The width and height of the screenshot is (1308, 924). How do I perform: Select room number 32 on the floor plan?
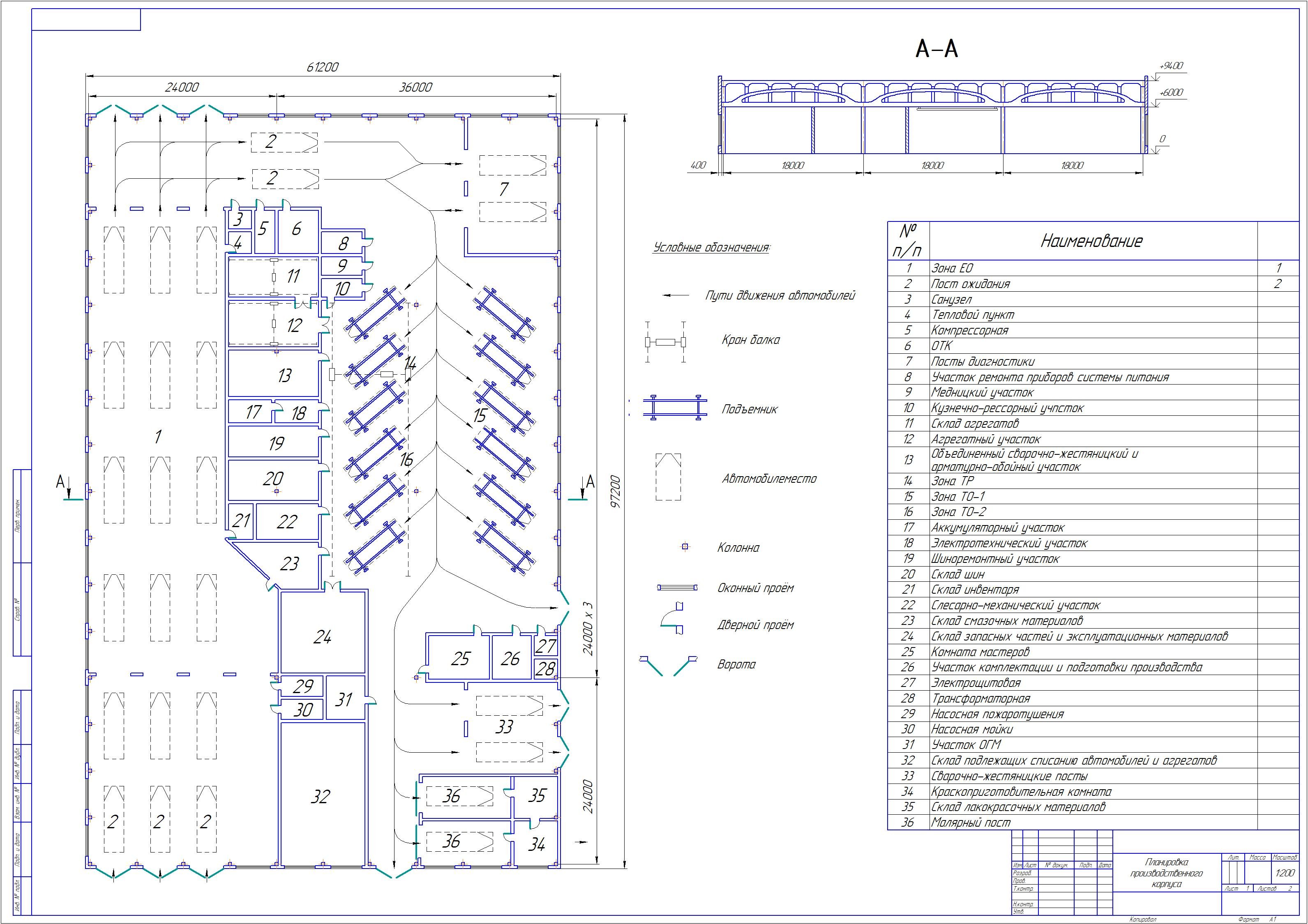(320, 796)
